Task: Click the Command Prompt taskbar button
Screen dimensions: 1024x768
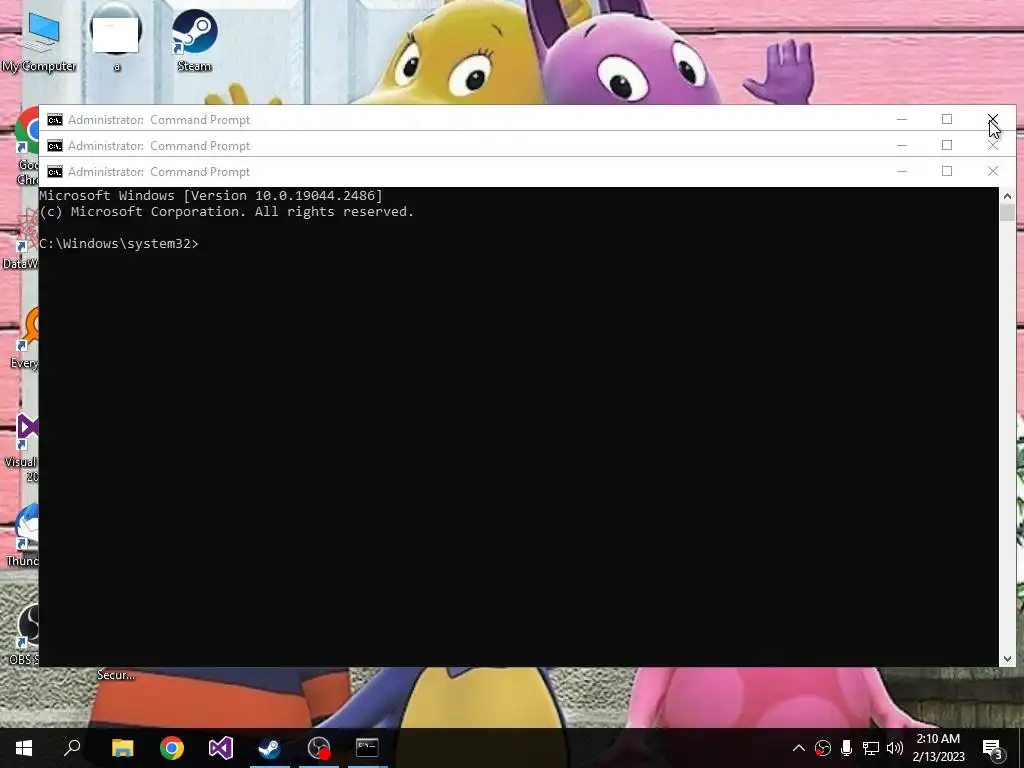Action: click(x=367, y=748)
